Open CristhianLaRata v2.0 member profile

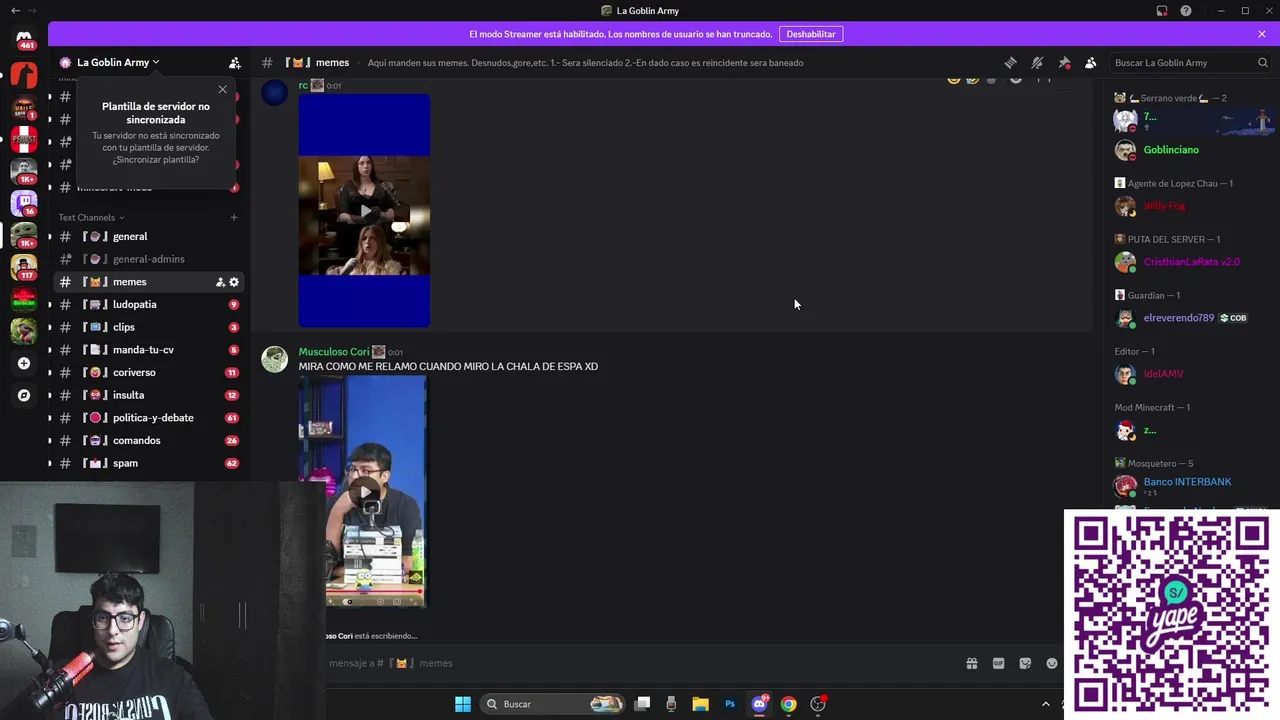coord(1191,262)
